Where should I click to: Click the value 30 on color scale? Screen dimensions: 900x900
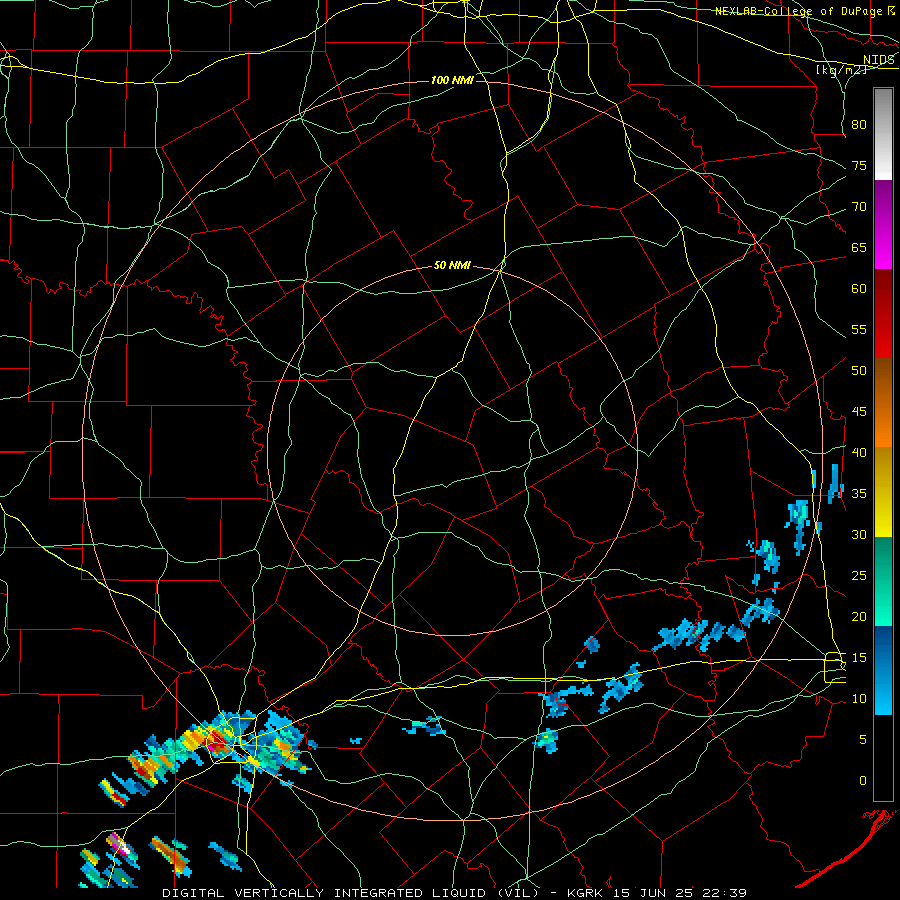coord(859,534)
